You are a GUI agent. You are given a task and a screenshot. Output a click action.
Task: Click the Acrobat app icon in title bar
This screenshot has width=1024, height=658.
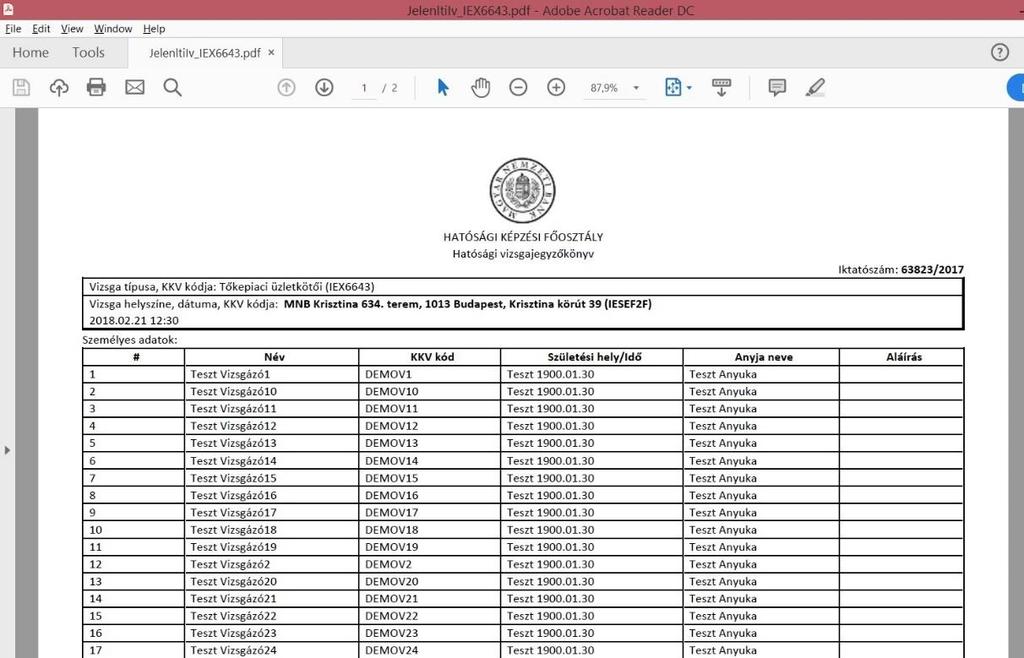coord(8,8)
